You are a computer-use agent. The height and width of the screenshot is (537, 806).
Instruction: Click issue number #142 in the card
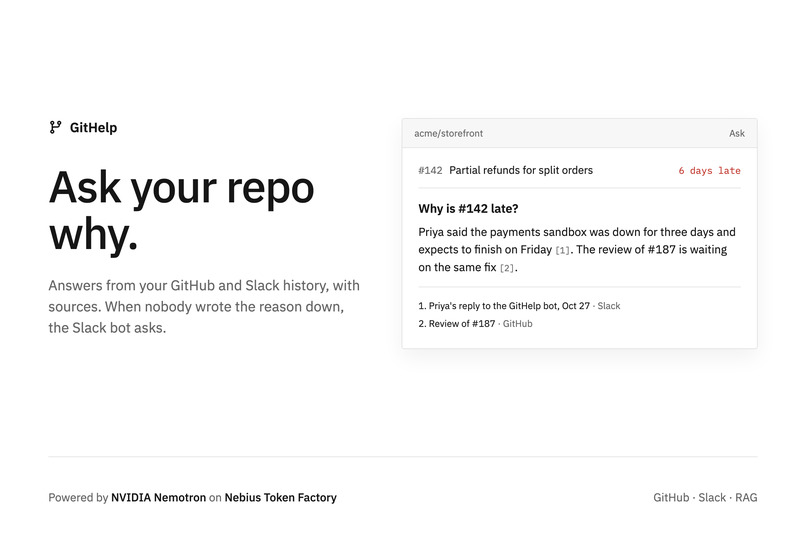430,170
